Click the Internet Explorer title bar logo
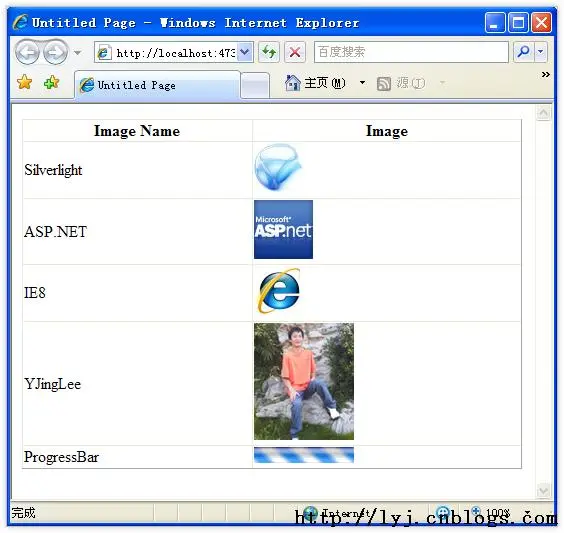564x533 pixels. coord(20,22)
